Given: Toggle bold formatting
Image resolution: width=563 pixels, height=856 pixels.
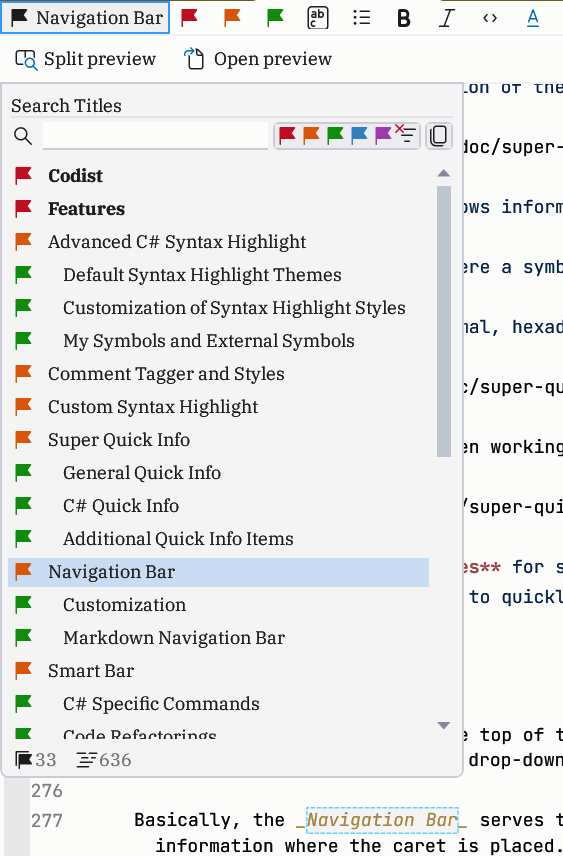Looking at the screenshot, I should pyautogui.click(x=404, y=18).
